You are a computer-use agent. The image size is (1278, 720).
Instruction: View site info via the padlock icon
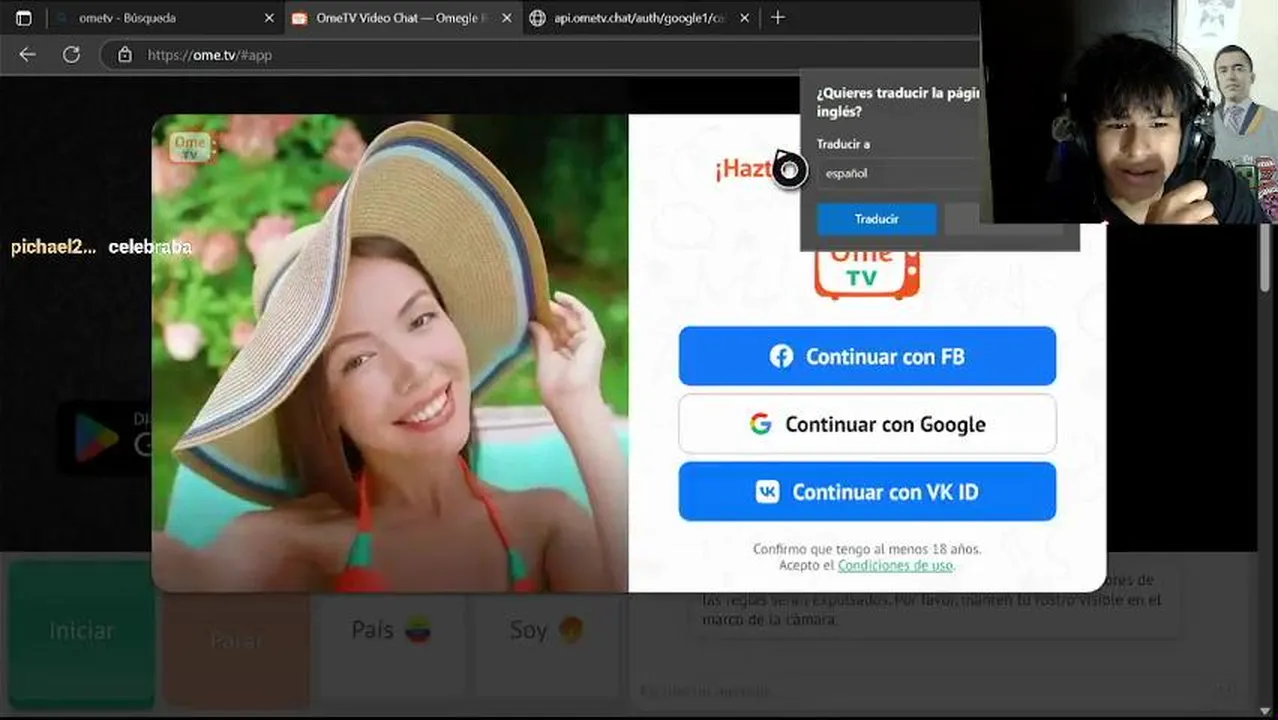point(125,55)
